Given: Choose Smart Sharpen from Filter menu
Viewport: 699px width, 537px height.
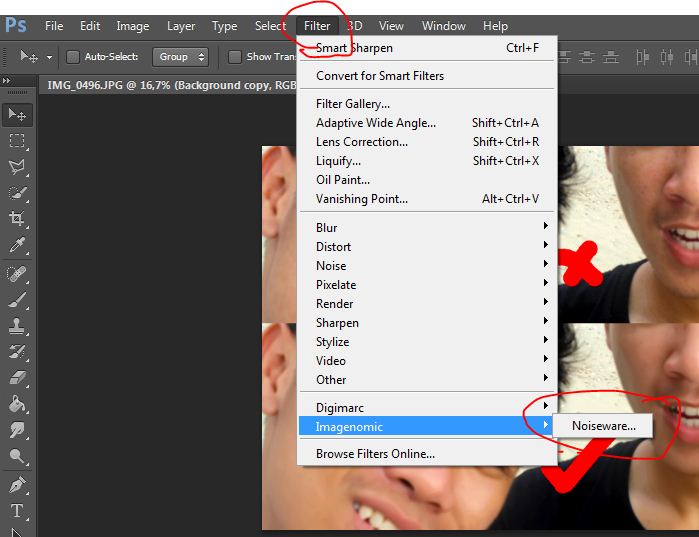Looking at the screenshot, I should 428,48.
